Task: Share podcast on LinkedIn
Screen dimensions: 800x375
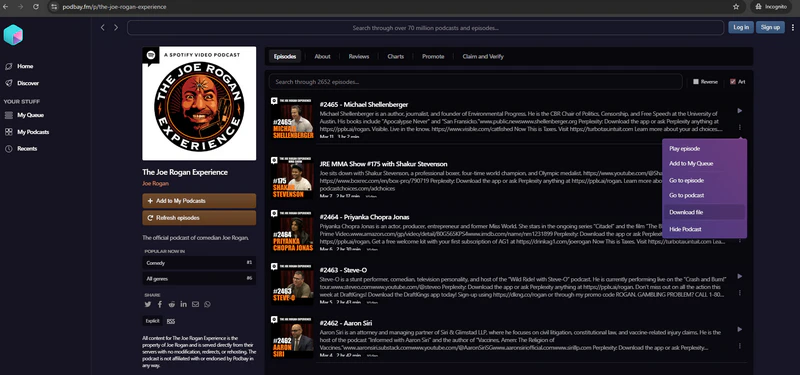Action: 183,305
